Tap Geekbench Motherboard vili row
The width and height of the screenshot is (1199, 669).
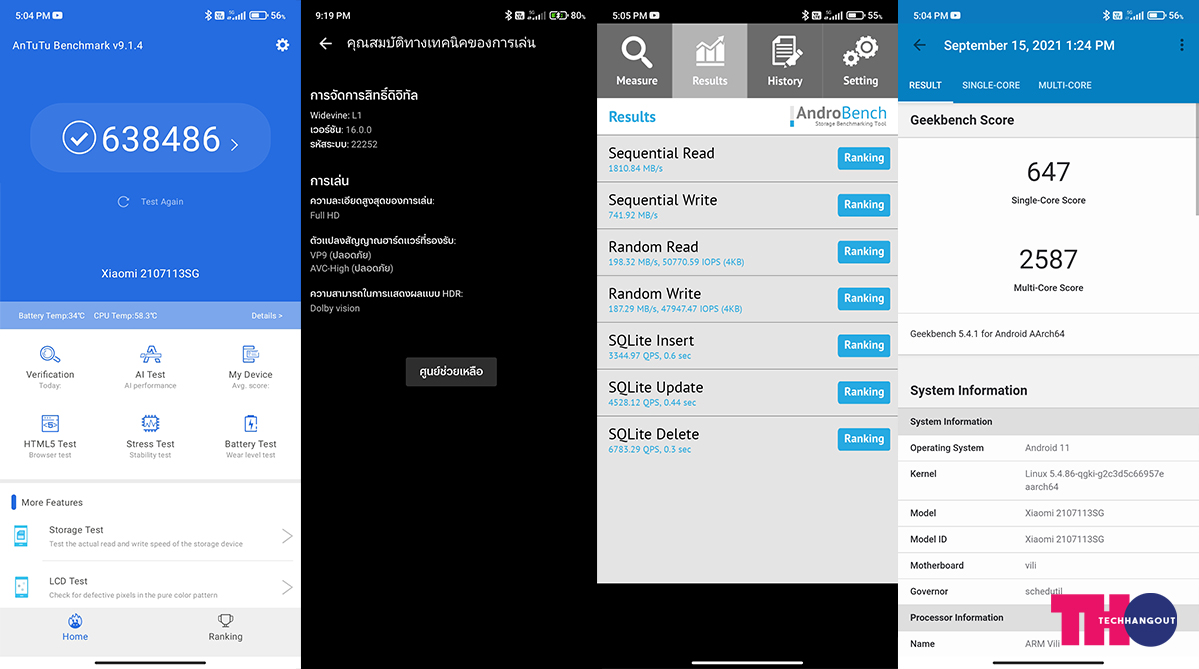point(1048,565)
